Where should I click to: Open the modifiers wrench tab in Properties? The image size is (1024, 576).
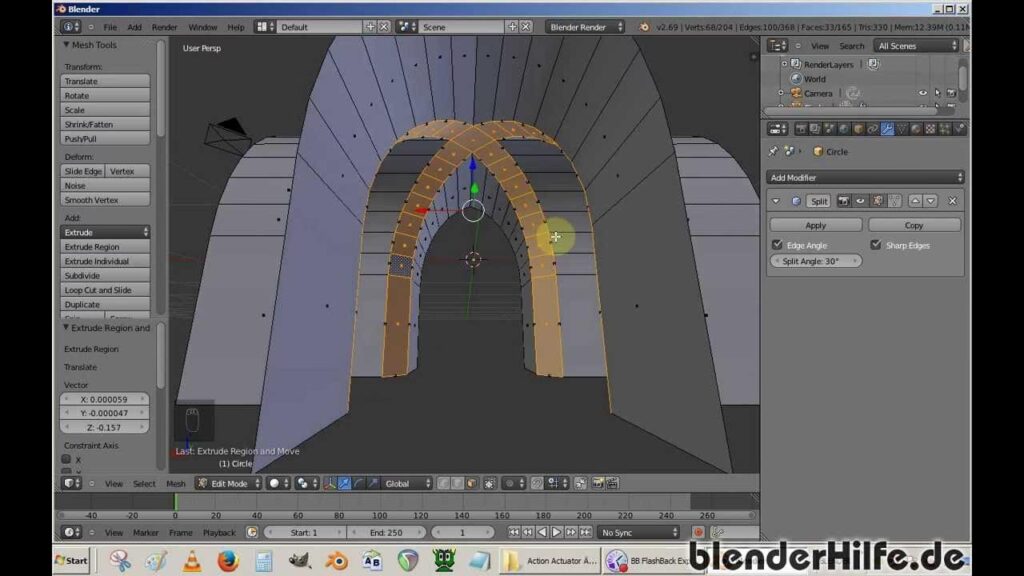887,129
